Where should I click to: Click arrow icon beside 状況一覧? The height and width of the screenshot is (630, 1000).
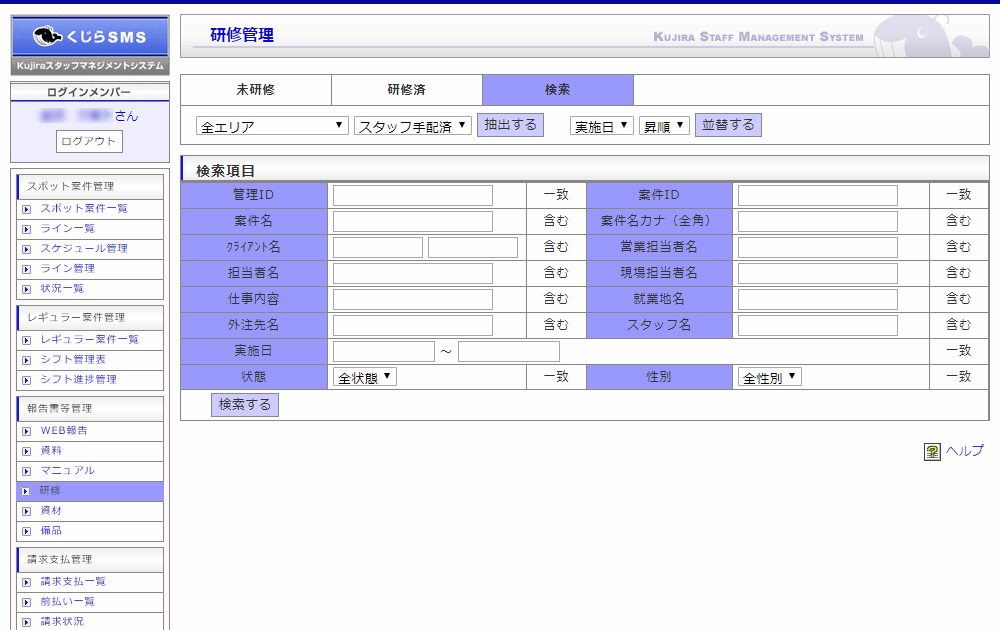(x=26, y=289)
